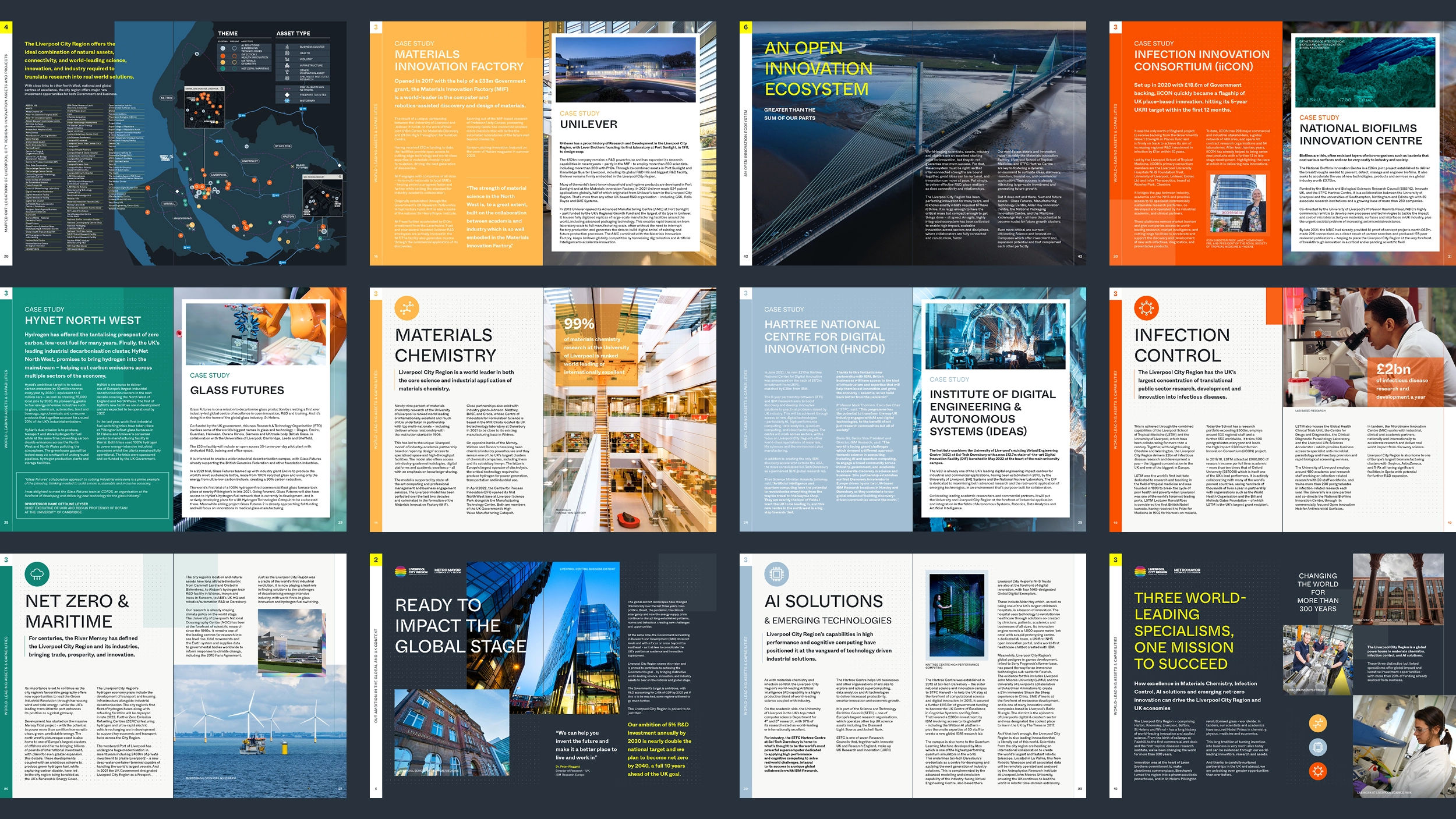
Task: Click the ASSET TYPE legend heading
Action: [293, 33]
